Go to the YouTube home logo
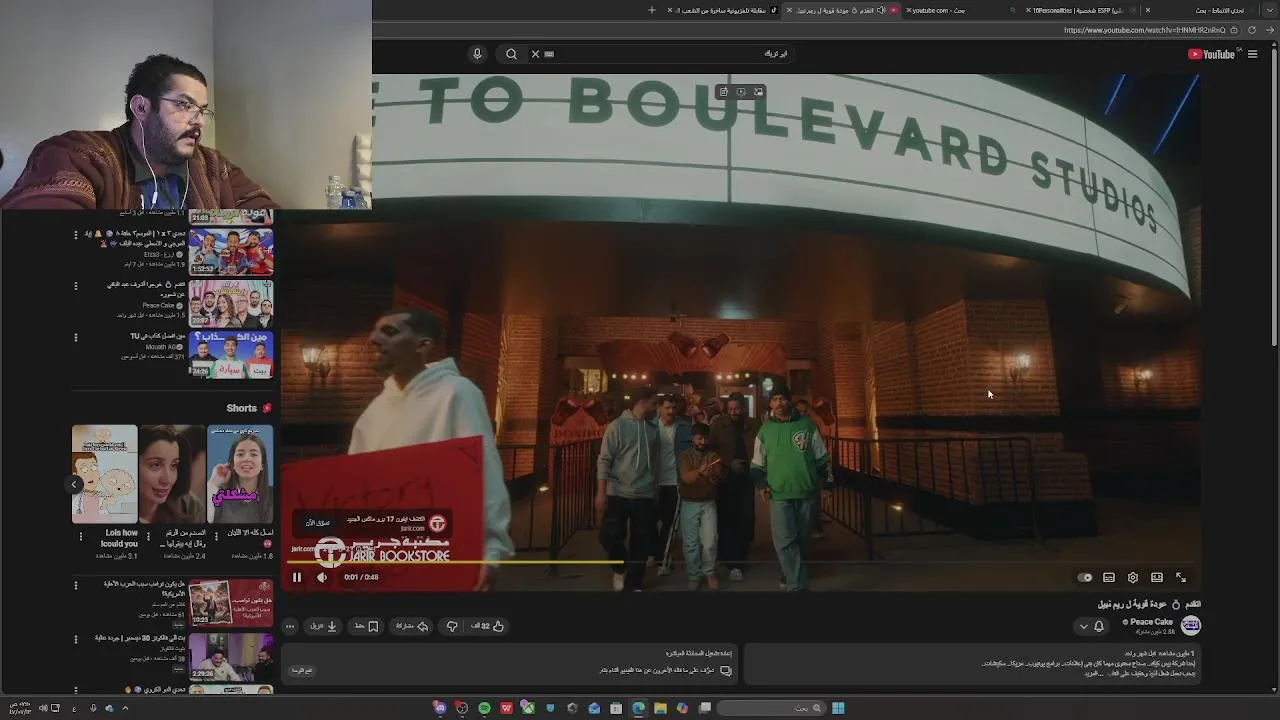Image resolution: width=1280 pixels, height=720 pixels. 1212,54
